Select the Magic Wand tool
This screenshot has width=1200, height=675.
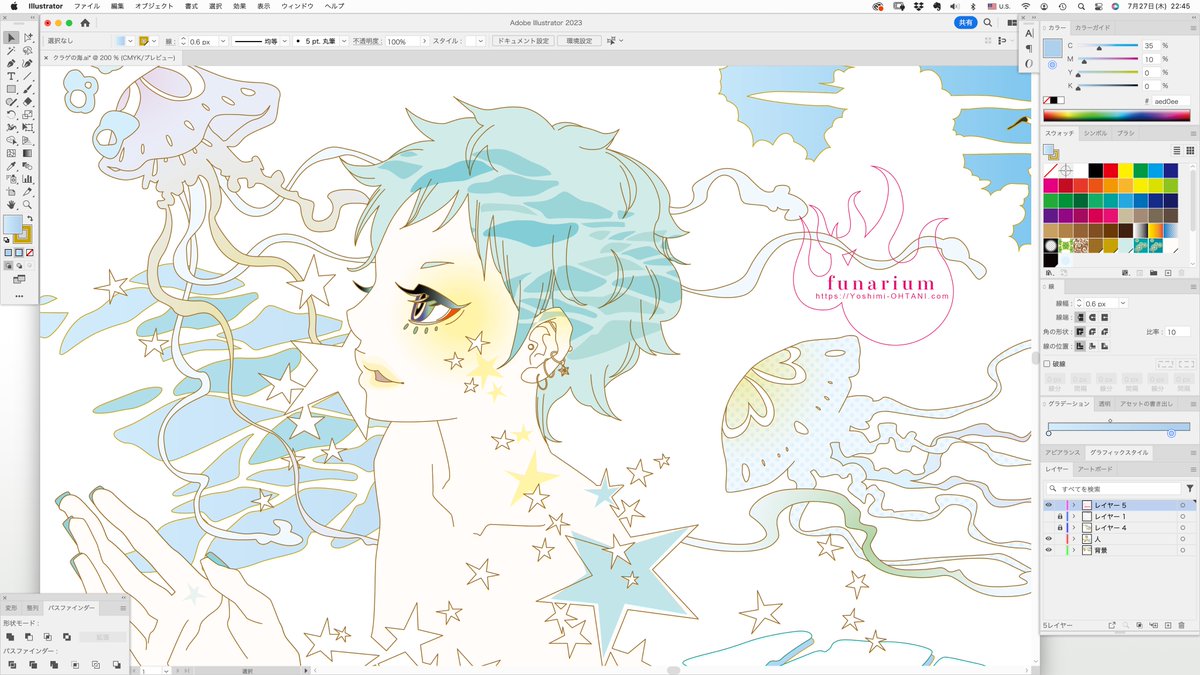(x=11, y=51)
